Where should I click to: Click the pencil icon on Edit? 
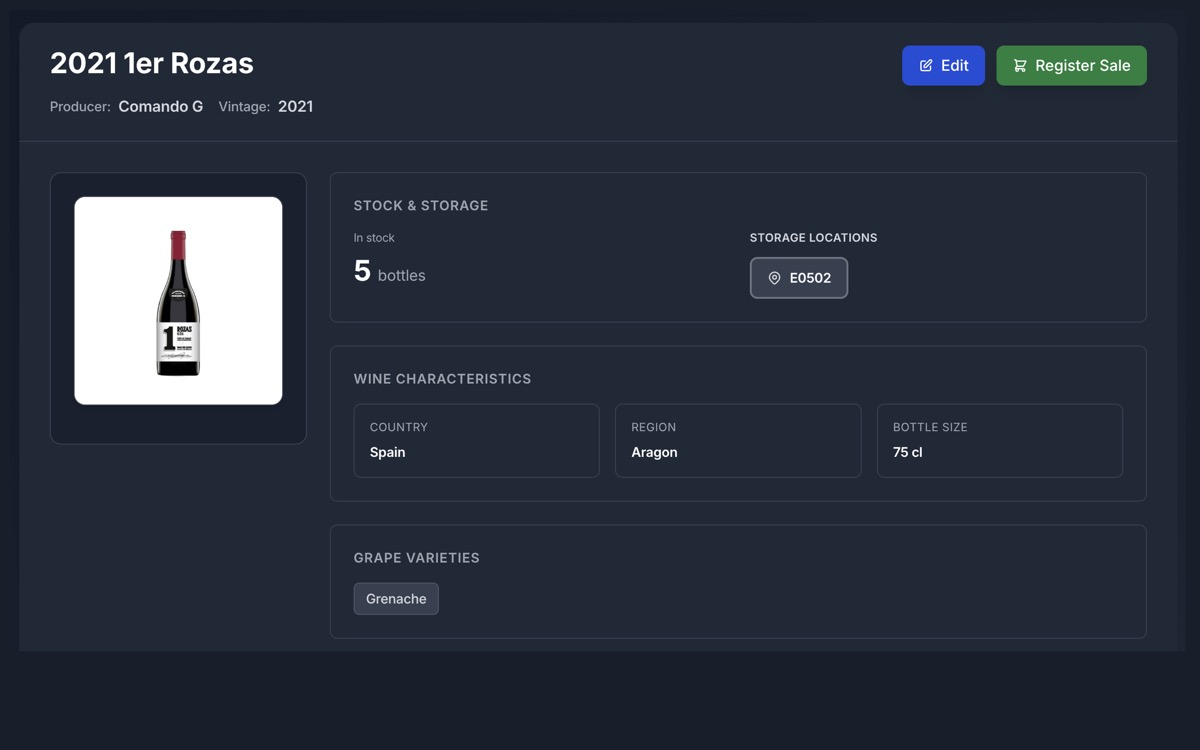pyautogui.click(x=926, y=65)
